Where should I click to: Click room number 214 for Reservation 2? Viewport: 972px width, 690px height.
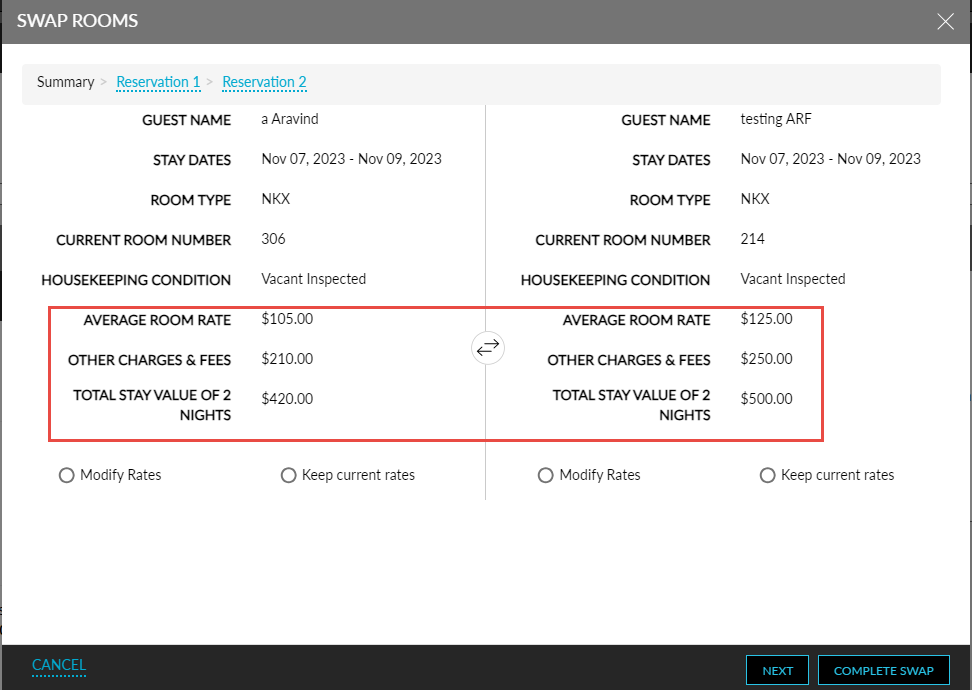(751, 239)
